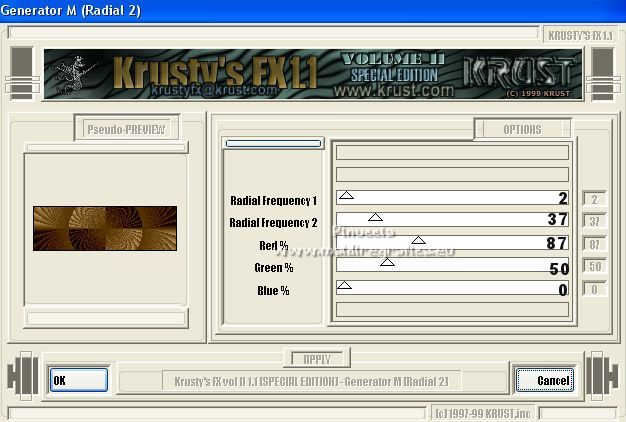Screen dimensions: 626x422
Task: Click the brown radial pseudo-preview thumbnail
Action: (105, 228)
